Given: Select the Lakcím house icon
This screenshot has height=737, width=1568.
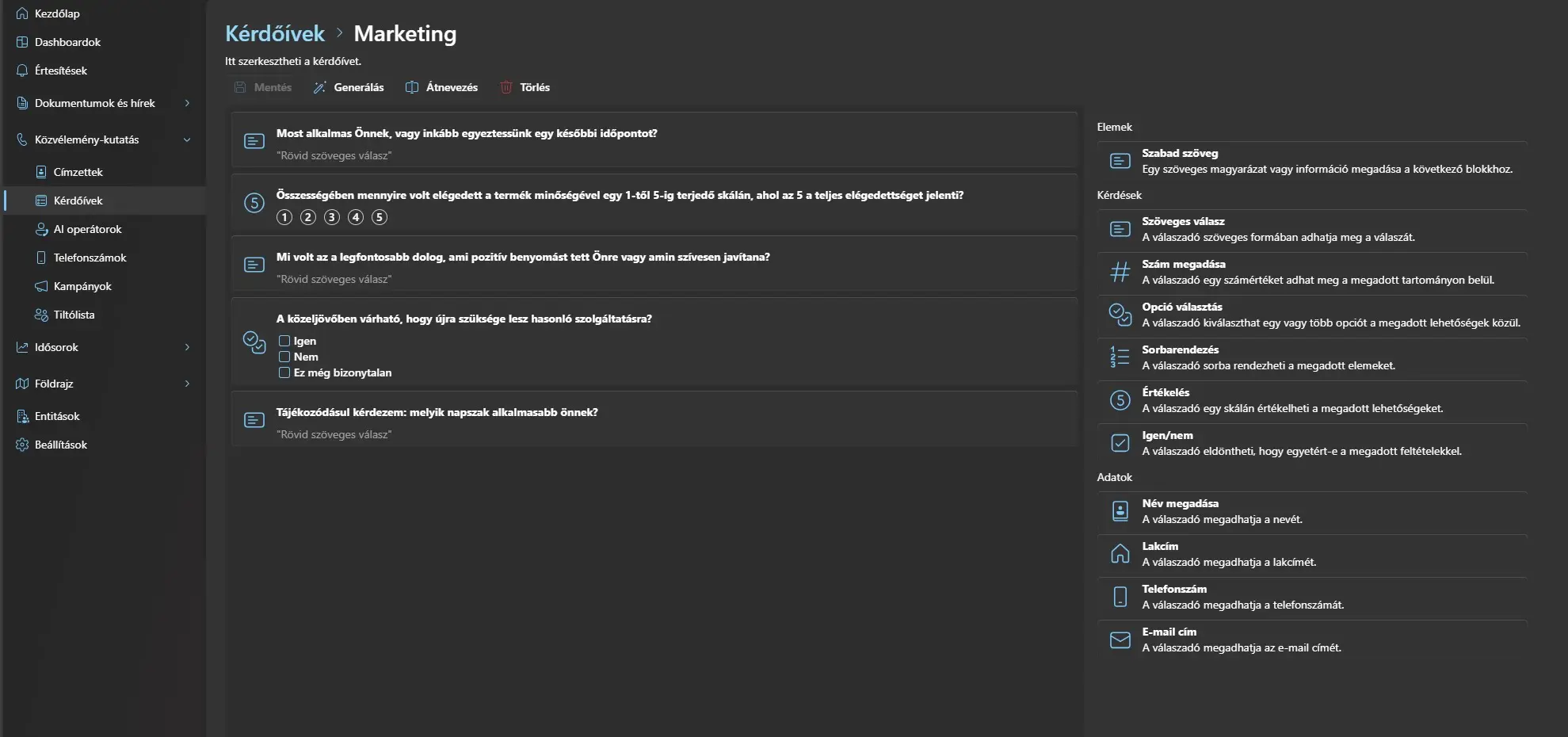Looking at the screenshot, I should click(1120, 554).
